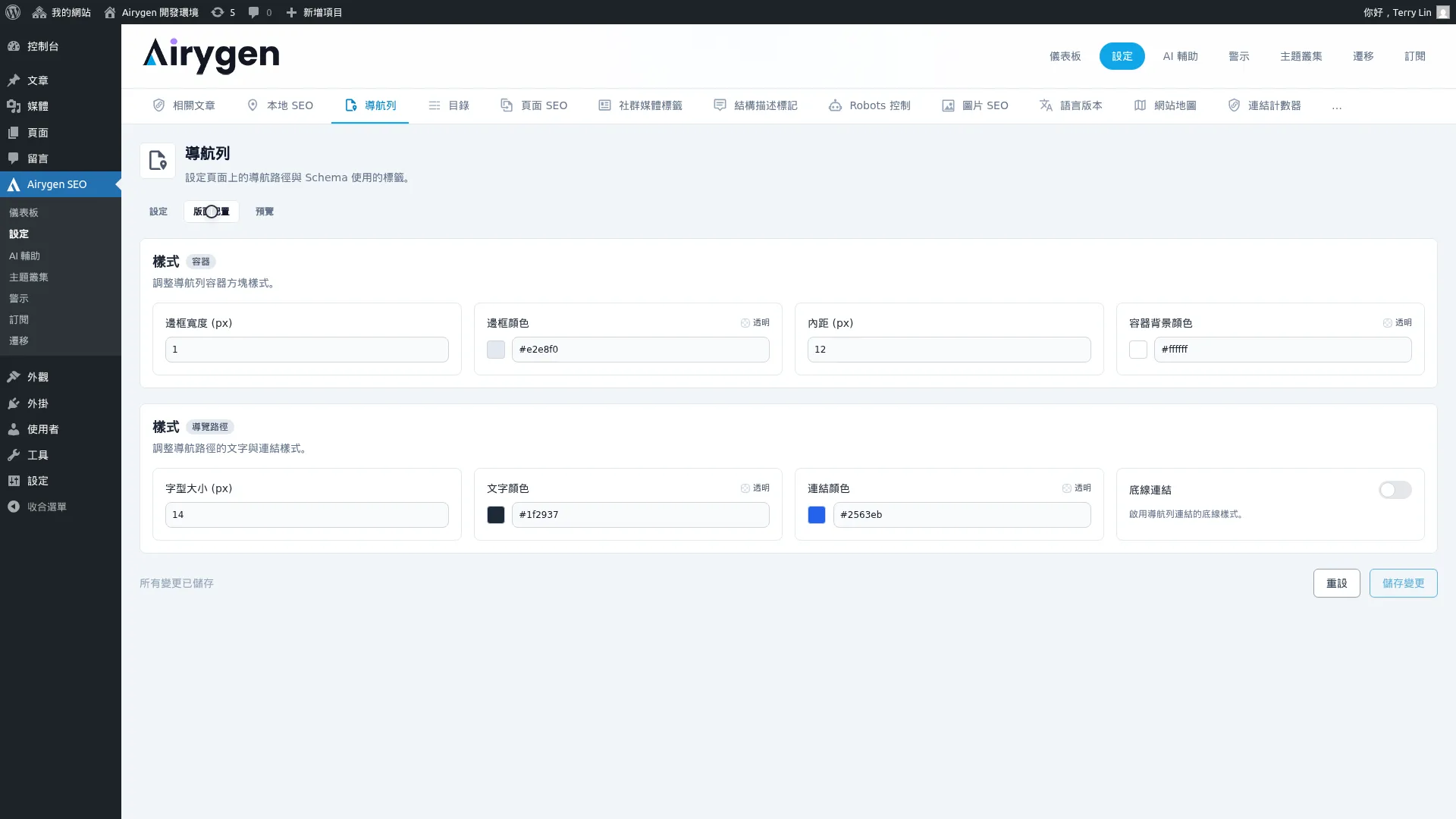Switch to 目錄 tab

[449, 105]
